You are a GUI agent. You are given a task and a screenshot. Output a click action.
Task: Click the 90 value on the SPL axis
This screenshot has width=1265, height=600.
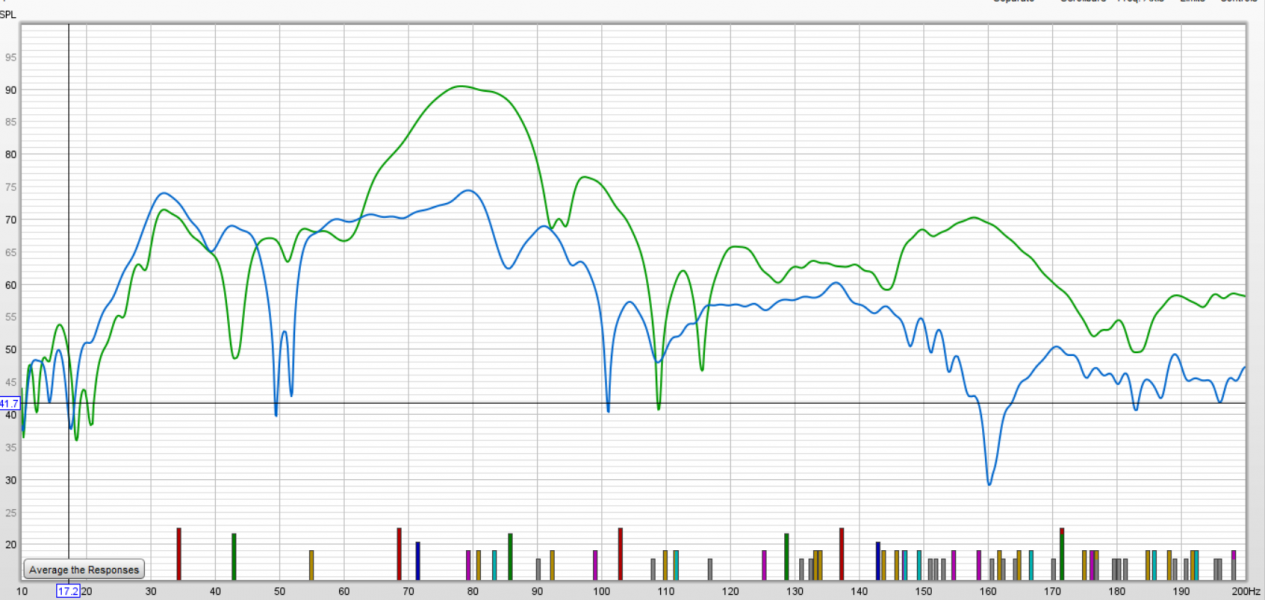[x=11, y=90]
